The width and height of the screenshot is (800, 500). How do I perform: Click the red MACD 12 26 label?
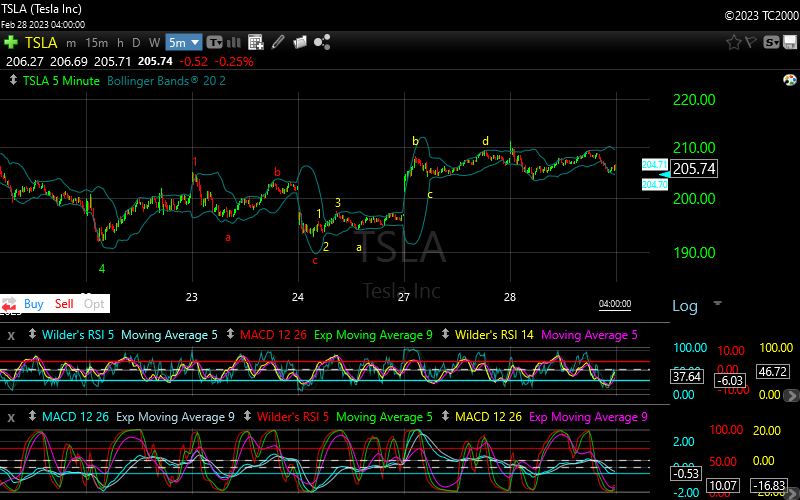273,335
